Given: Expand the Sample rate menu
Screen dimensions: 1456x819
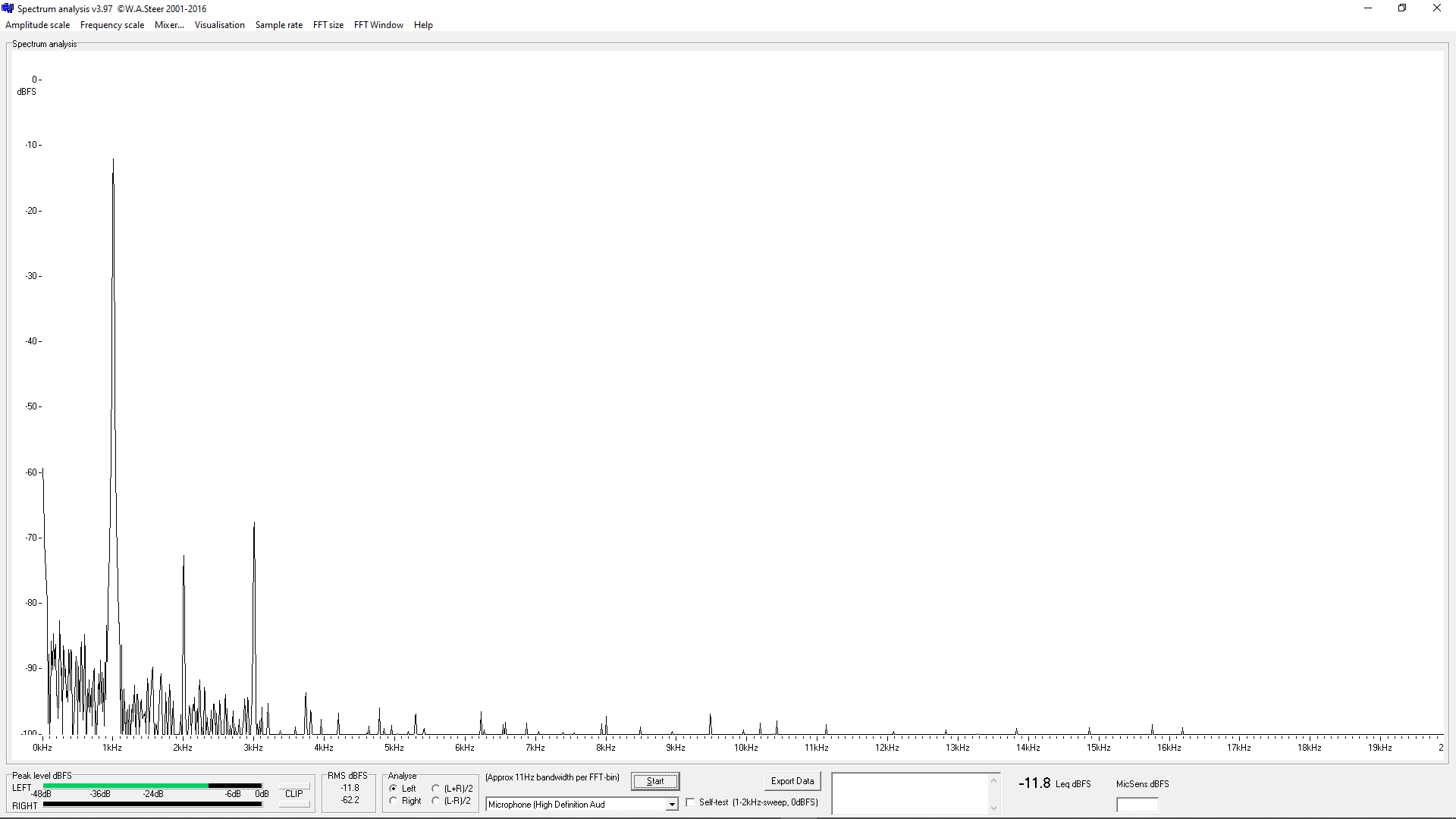Looking at the screenshot, I should point(278,25).
